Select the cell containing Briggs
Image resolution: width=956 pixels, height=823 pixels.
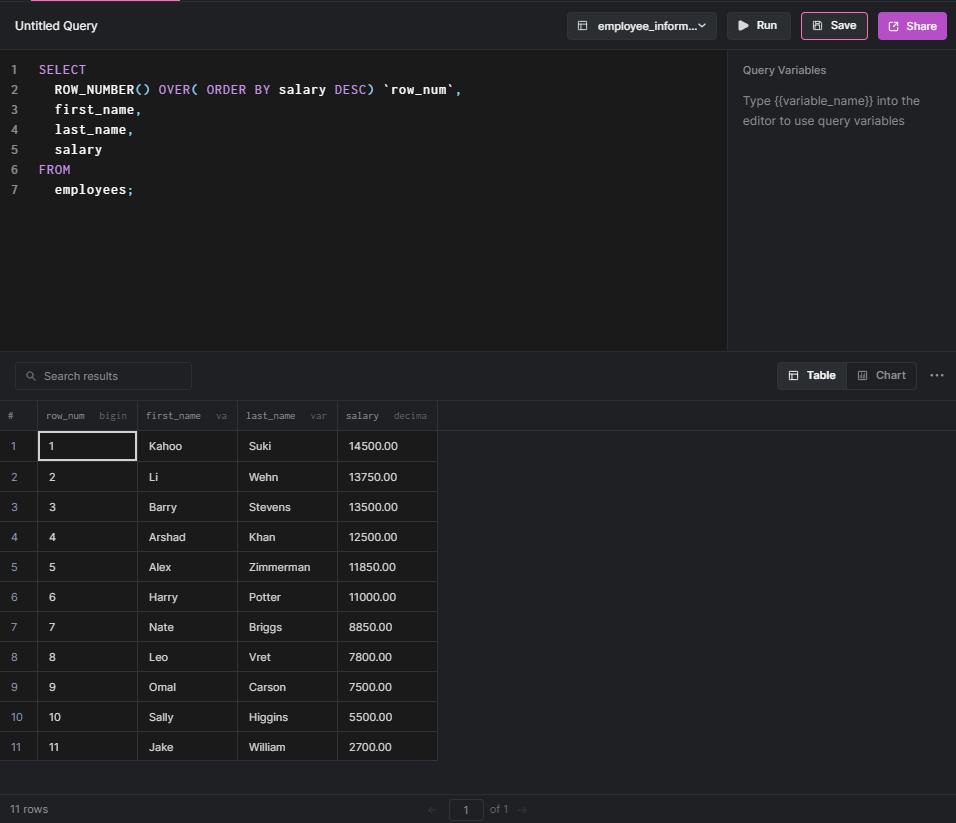click(x=287, y=627)
